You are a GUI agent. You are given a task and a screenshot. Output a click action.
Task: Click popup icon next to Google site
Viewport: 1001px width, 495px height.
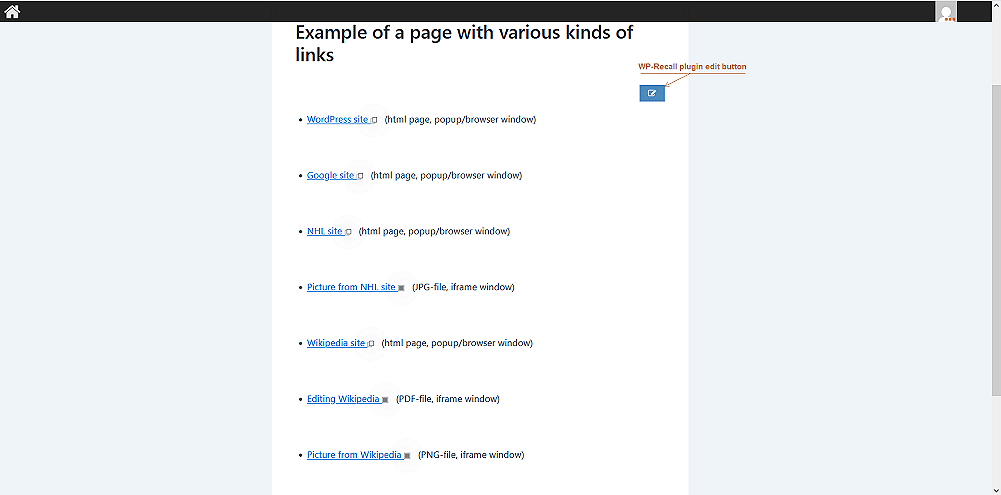pyautogui.click(x=360, y=176)
